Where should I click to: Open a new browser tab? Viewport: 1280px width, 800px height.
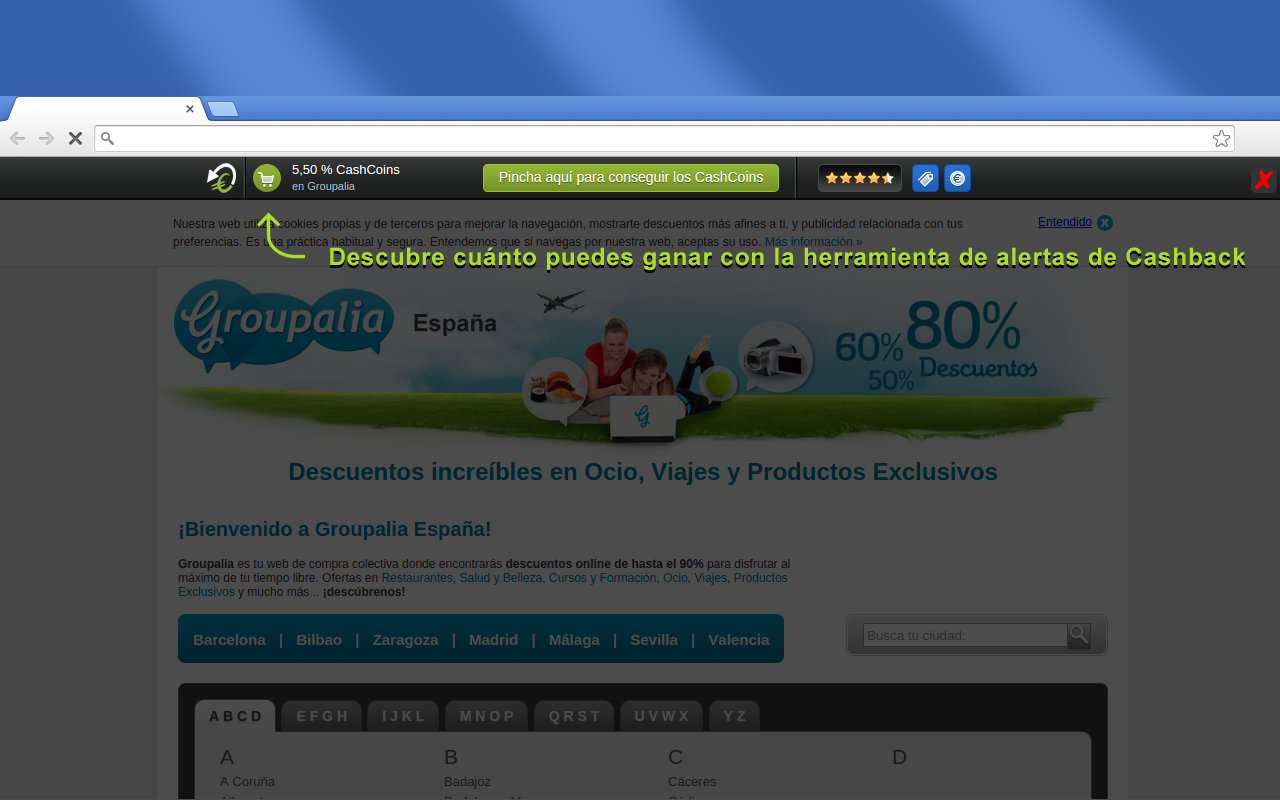coord(222,109)
